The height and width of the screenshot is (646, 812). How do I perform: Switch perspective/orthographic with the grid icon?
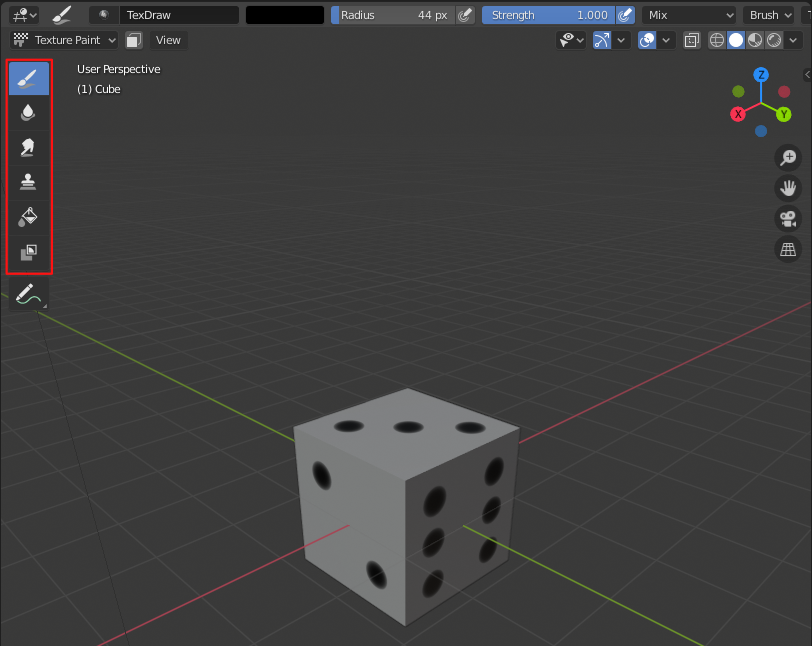pos(788,250)
